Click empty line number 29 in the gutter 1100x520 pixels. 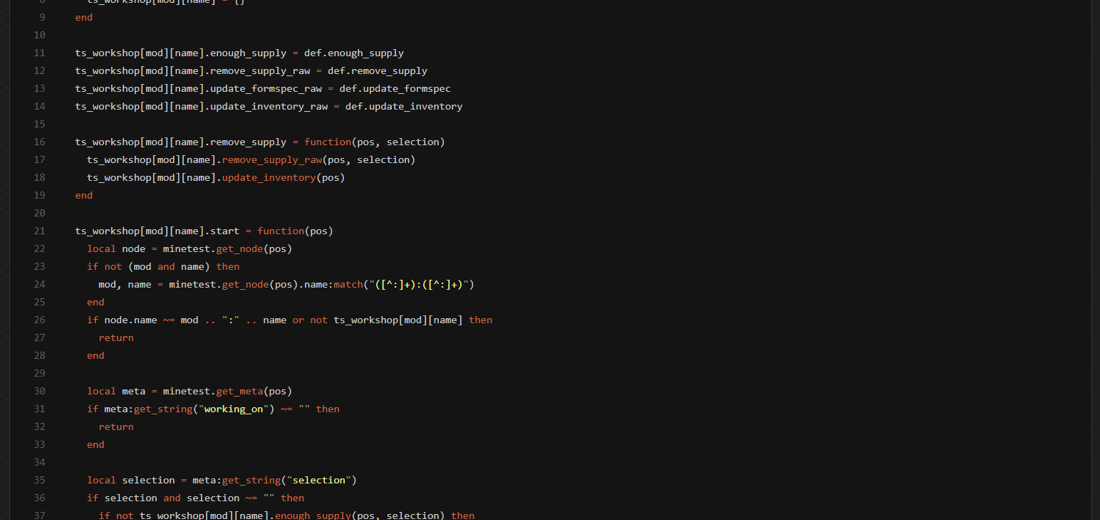pos(39,373)
